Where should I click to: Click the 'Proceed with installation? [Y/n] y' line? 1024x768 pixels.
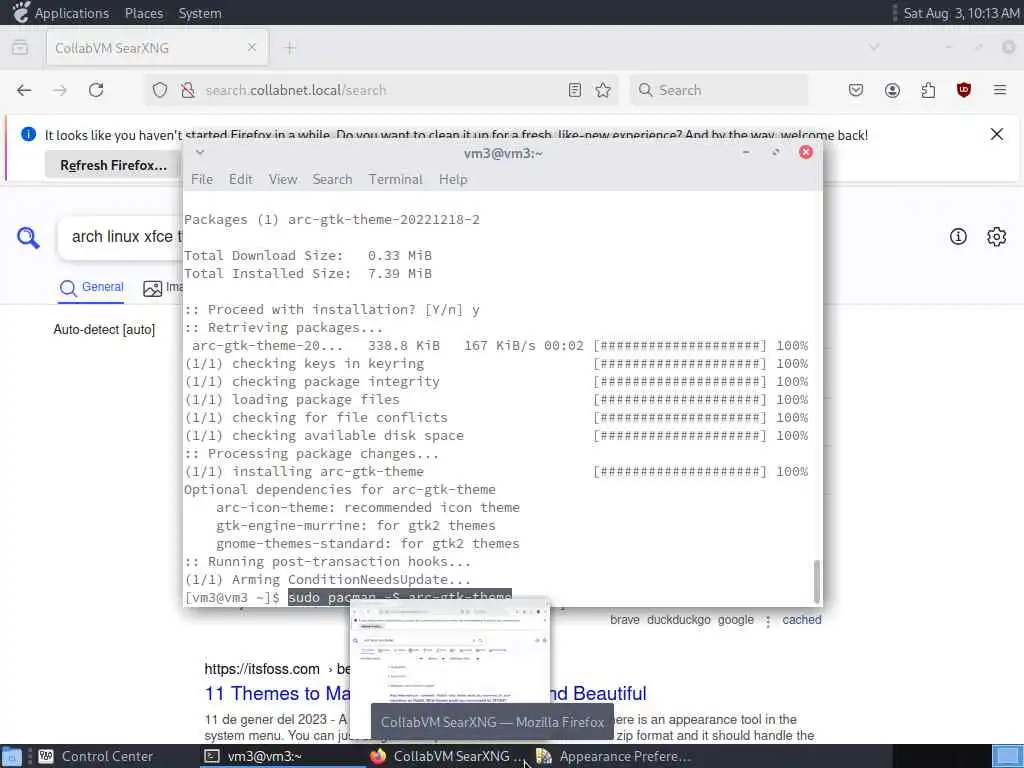point(332,310)
